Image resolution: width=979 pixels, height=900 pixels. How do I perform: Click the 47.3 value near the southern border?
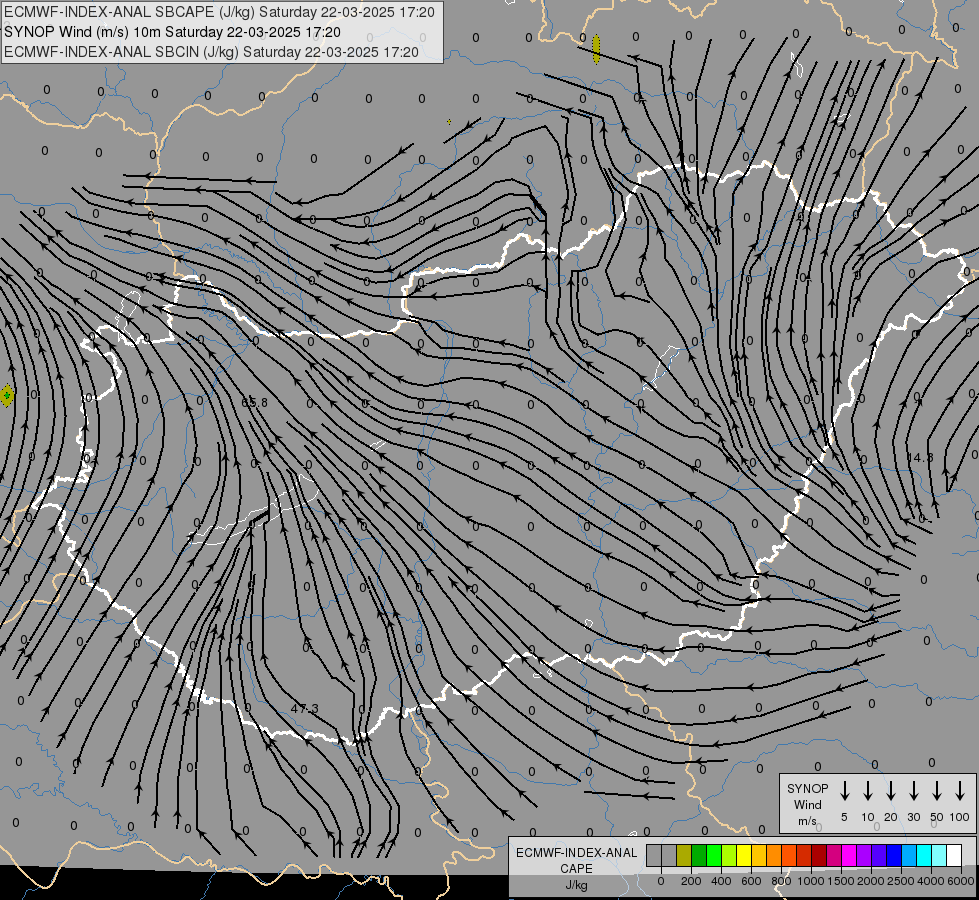(x=305, y=708)
